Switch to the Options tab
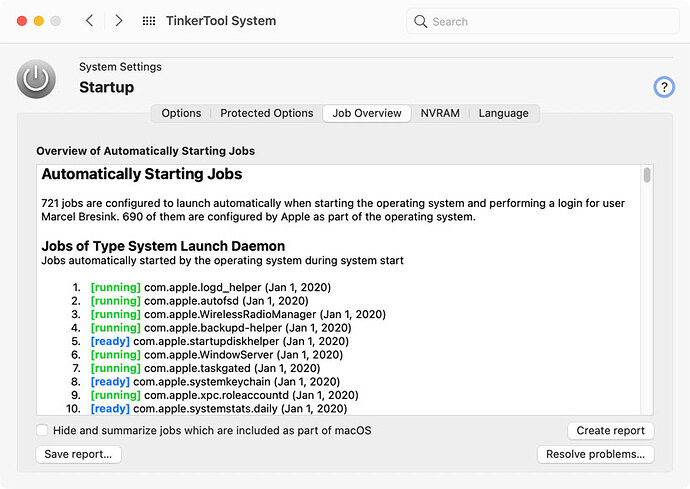The width and height of the screenshot is (690, 489). click(x=181, y=114)
